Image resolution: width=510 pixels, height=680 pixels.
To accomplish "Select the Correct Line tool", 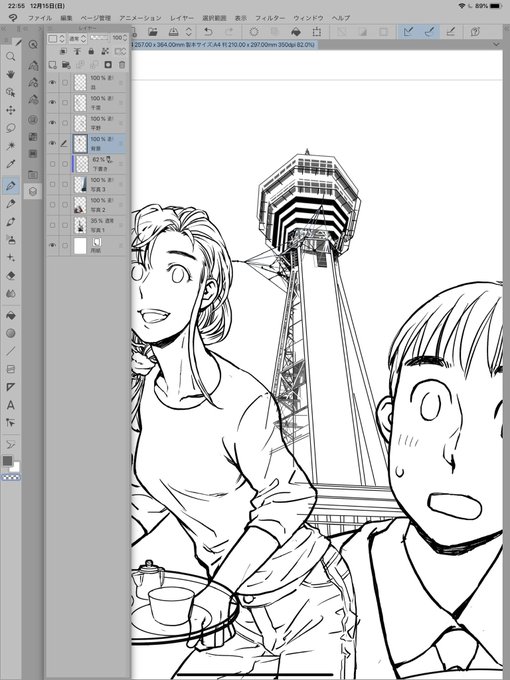I will [x=11, y=423].
